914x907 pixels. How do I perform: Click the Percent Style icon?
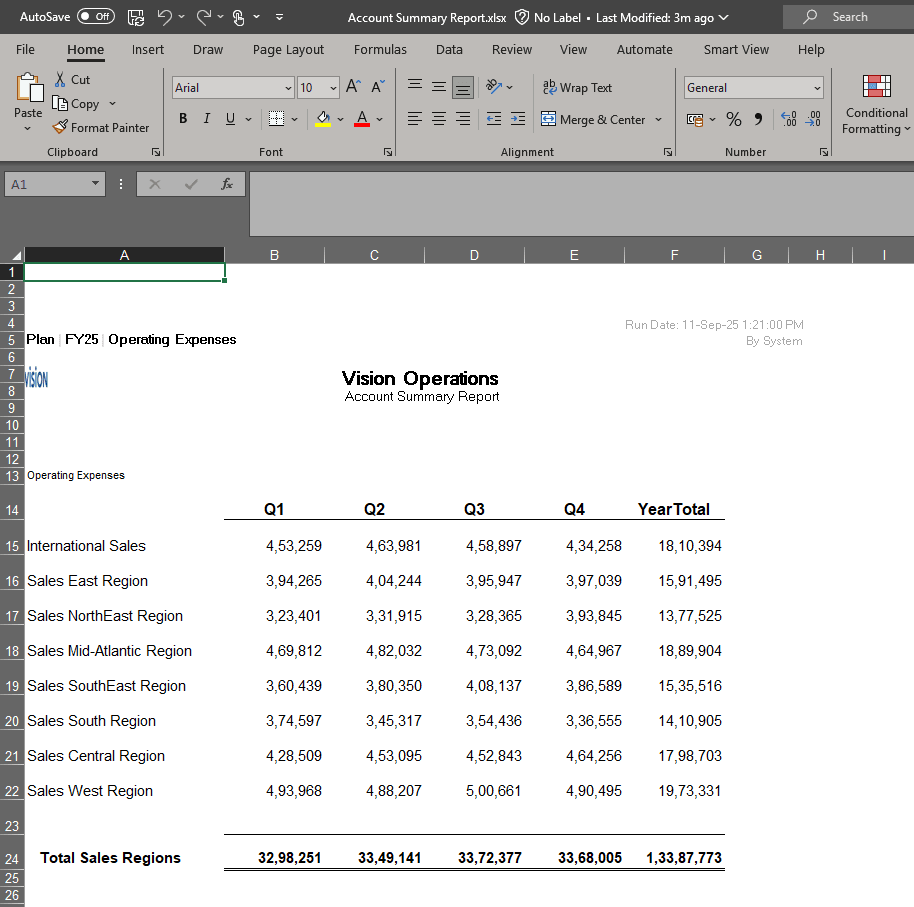734,119
